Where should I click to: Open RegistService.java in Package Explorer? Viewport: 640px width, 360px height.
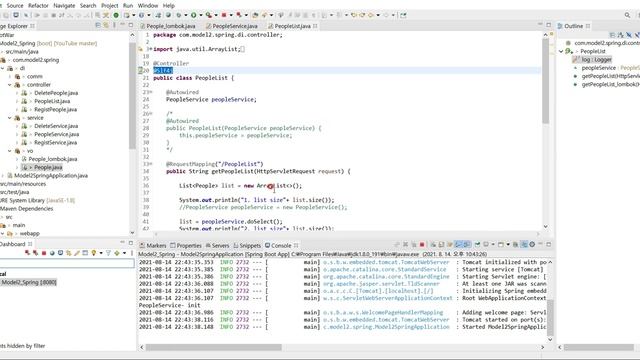pyautogui.click(x=56, y=142)
